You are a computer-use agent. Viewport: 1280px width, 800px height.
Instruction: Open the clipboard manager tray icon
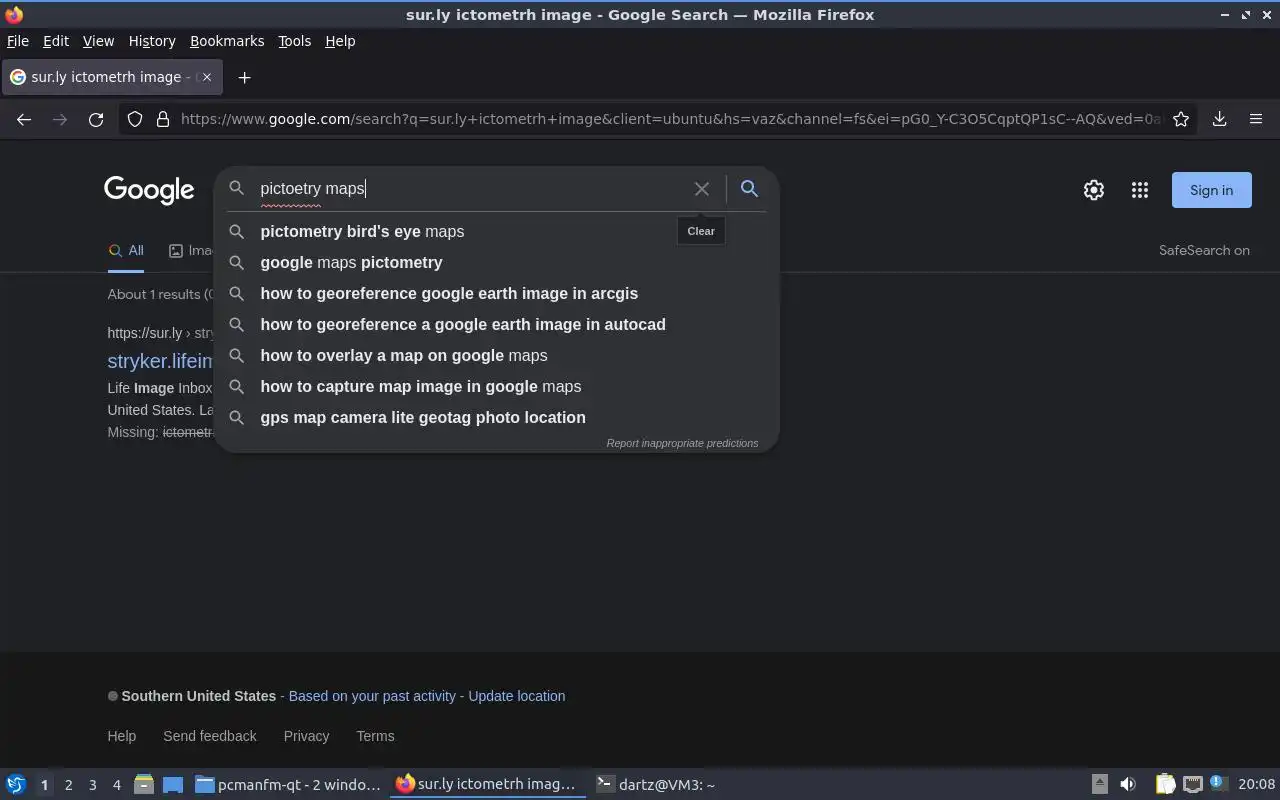pyautogui.click(x=1165, y=784)
